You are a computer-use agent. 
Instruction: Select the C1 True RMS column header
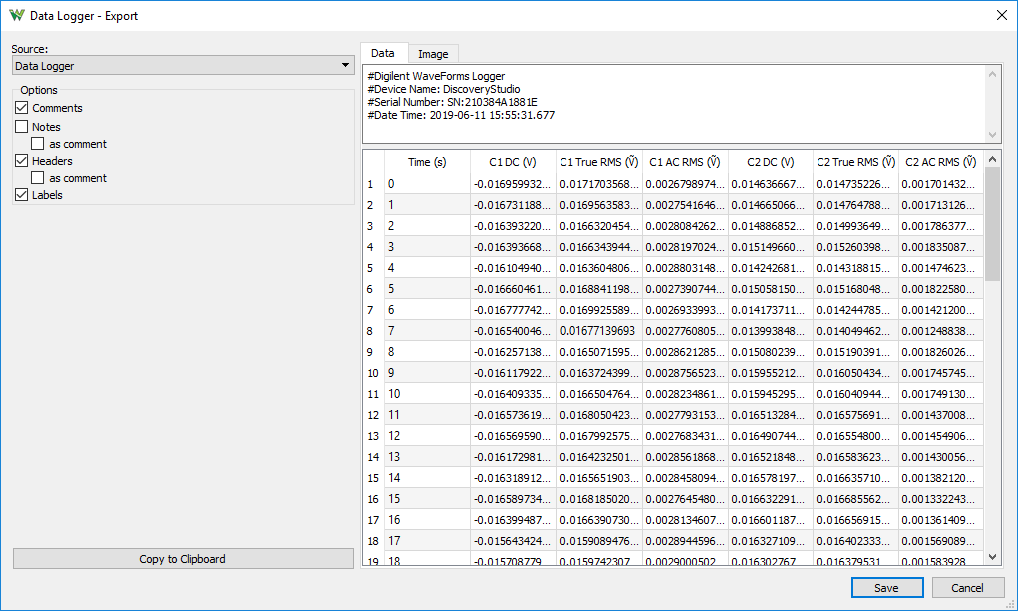pos(599,162)
